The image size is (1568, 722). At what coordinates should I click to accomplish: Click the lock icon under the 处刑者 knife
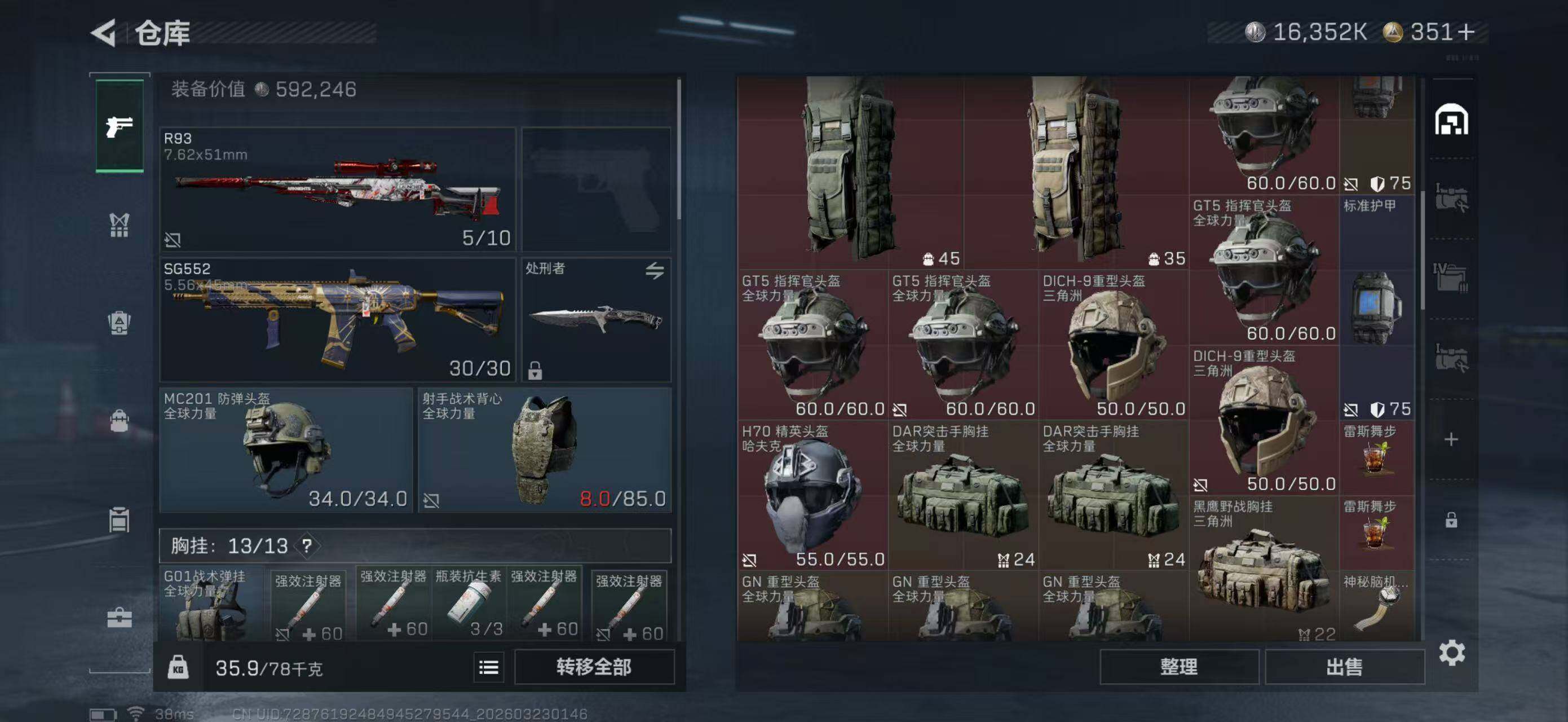[x=535, y=369]
